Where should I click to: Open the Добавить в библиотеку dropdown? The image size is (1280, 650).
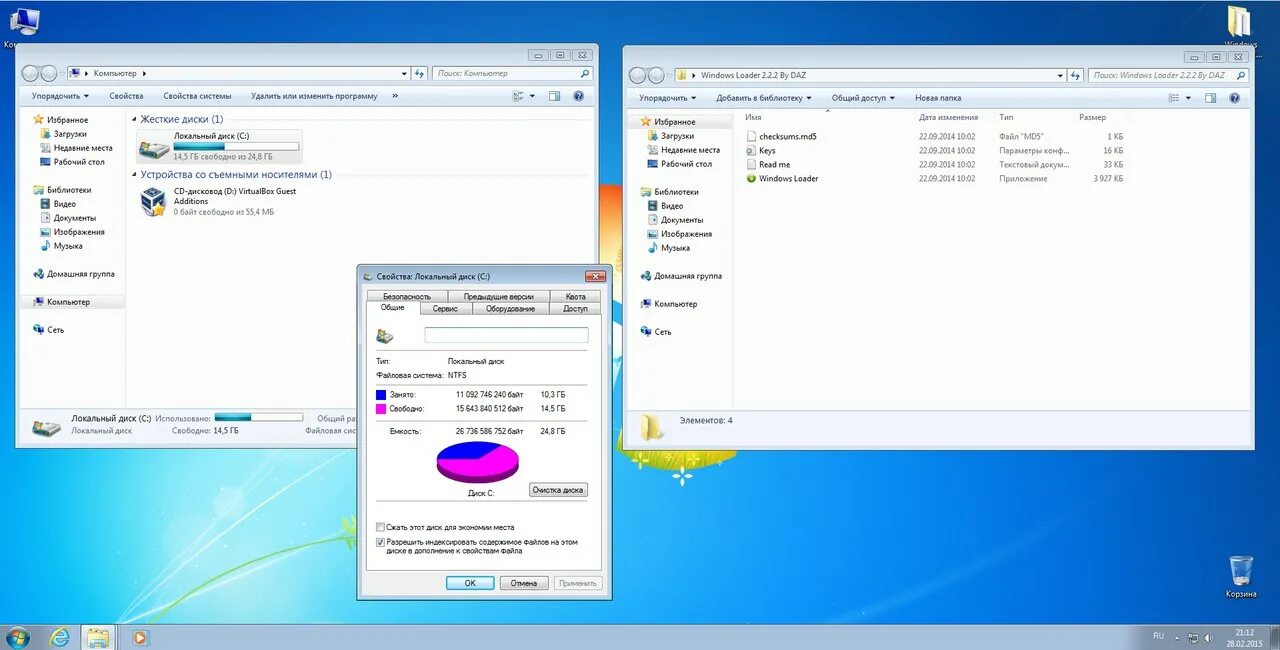764,98
